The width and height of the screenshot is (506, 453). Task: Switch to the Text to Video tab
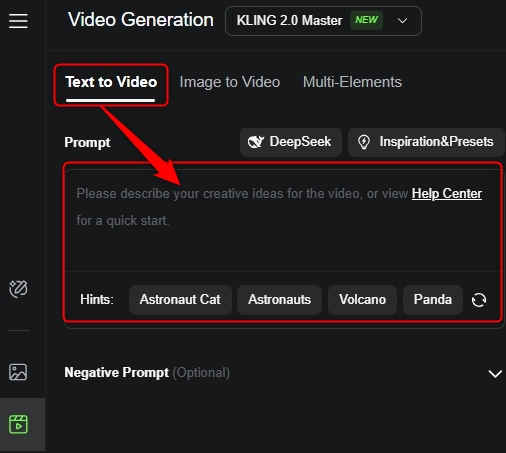111,82
